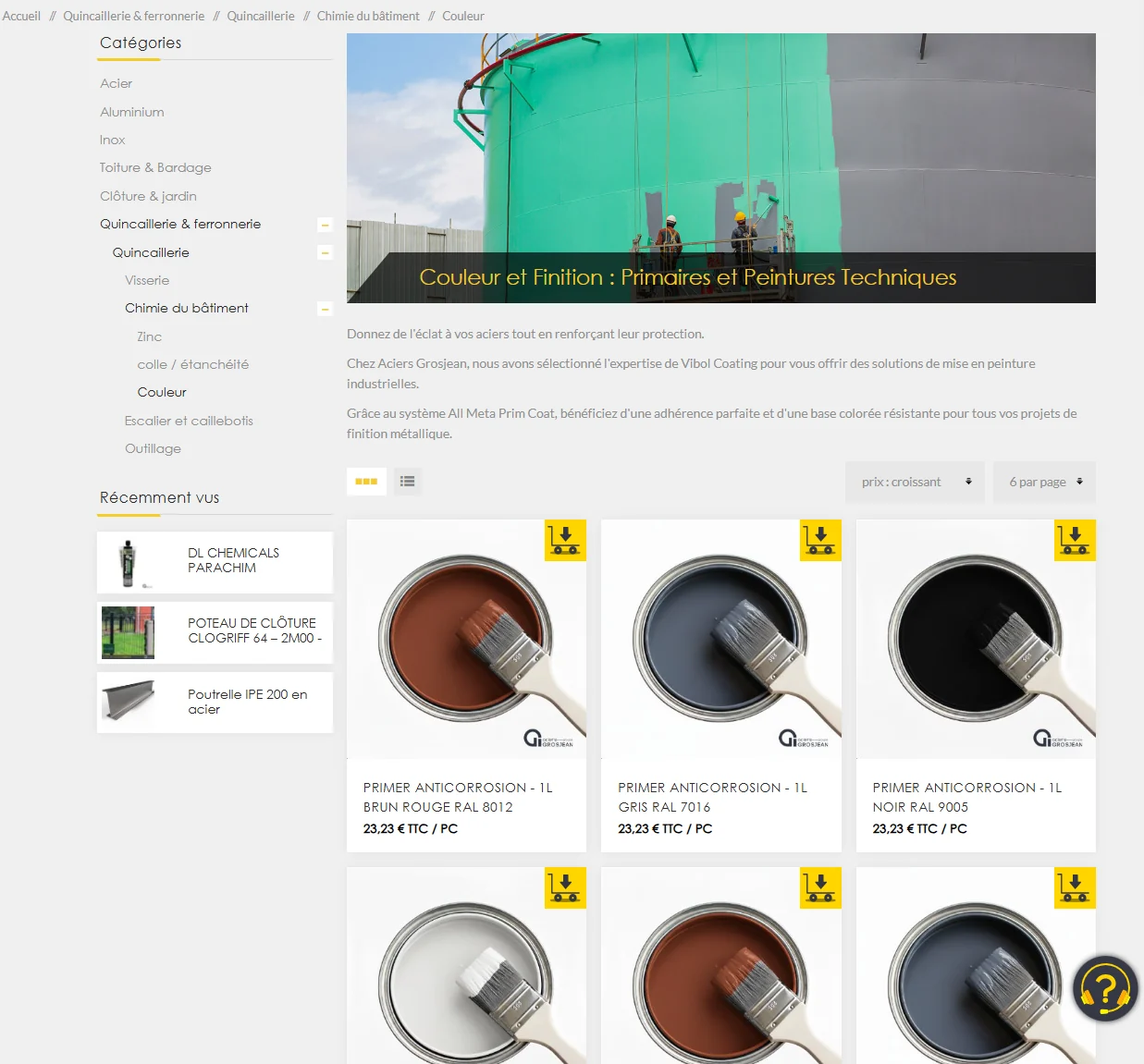
Task: Switch to grid view layout
Action: (x=366, y=481)
